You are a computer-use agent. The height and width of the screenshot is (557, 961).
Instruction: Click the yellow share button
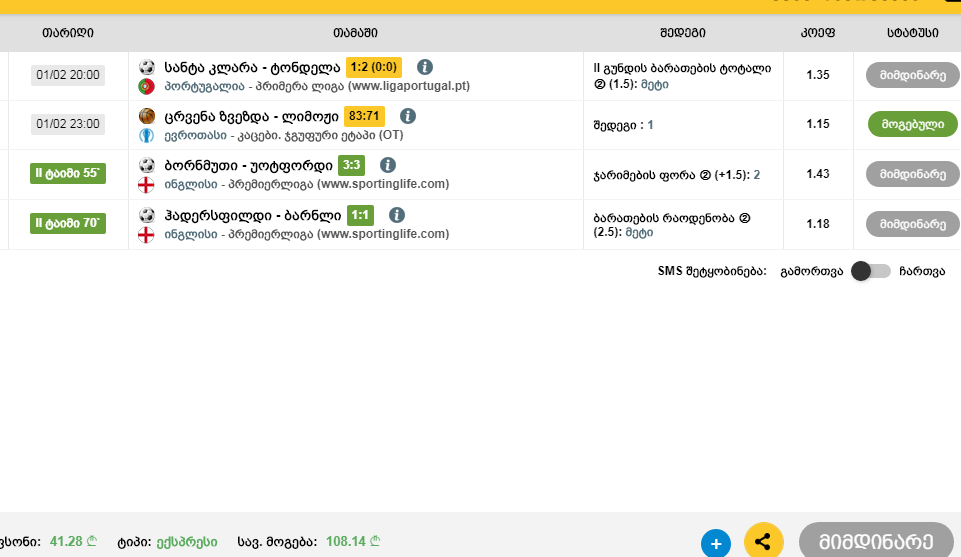tap(763, 541)
